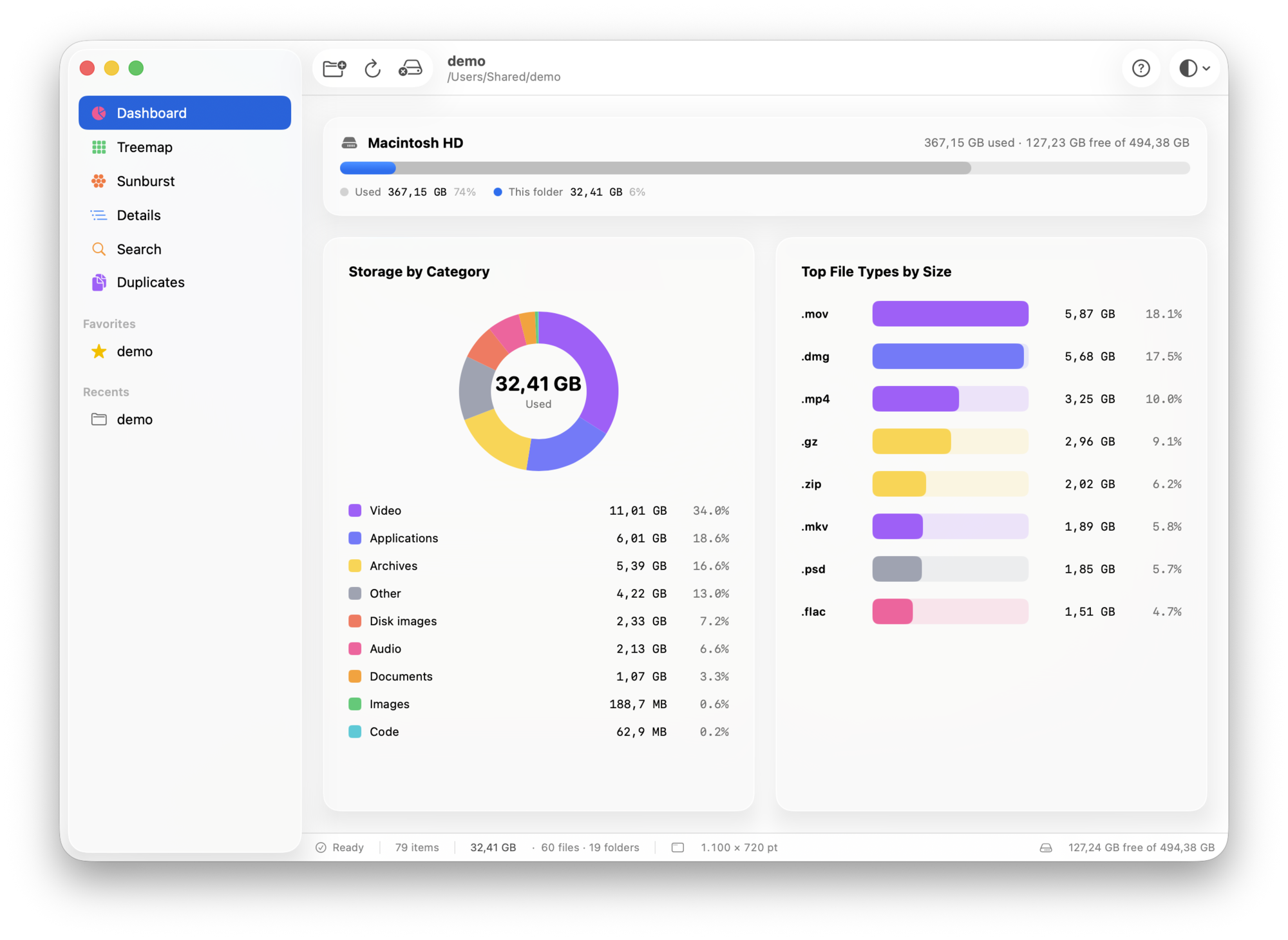Screen dimensions: 1288x940
Task: Open demo under Favorites
Action: point(185,351)
